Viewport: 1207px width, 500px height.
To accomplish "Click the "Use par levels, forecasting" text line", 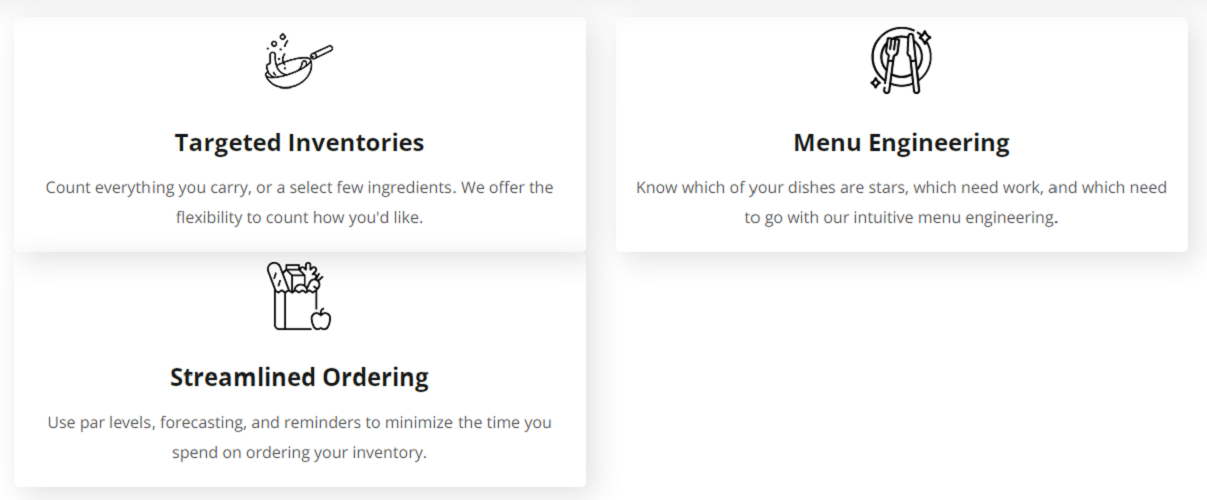I will (299, 422).
